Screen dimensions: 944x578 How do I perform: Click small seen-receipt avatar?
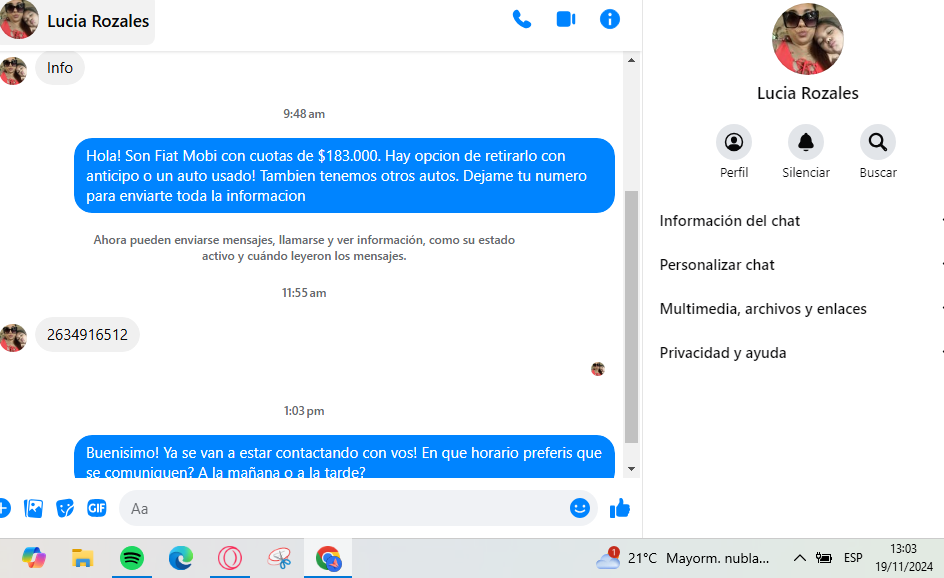coord(598,369)
